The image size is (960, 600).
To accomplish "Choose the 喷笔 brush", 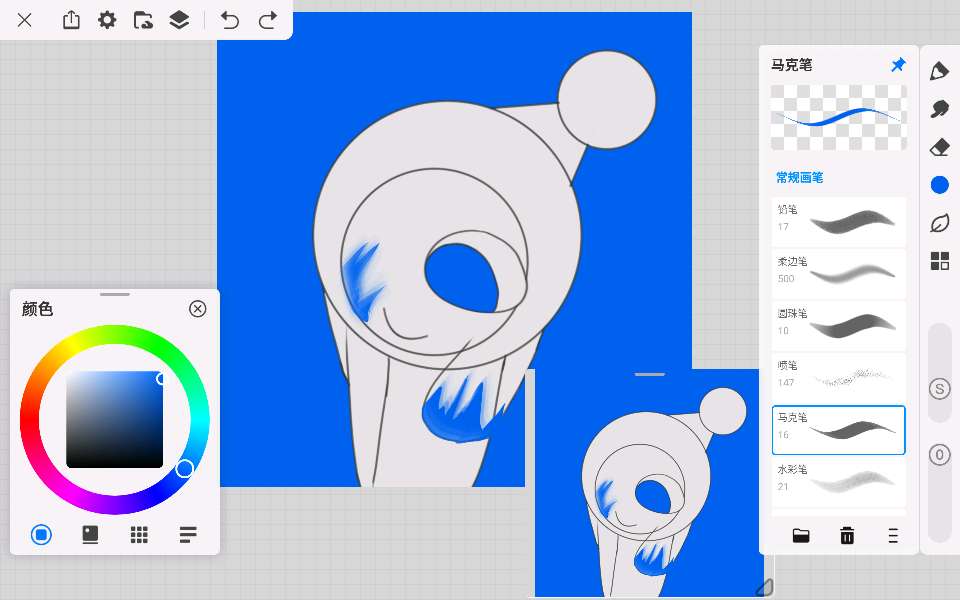I will (x=838, y=377).
